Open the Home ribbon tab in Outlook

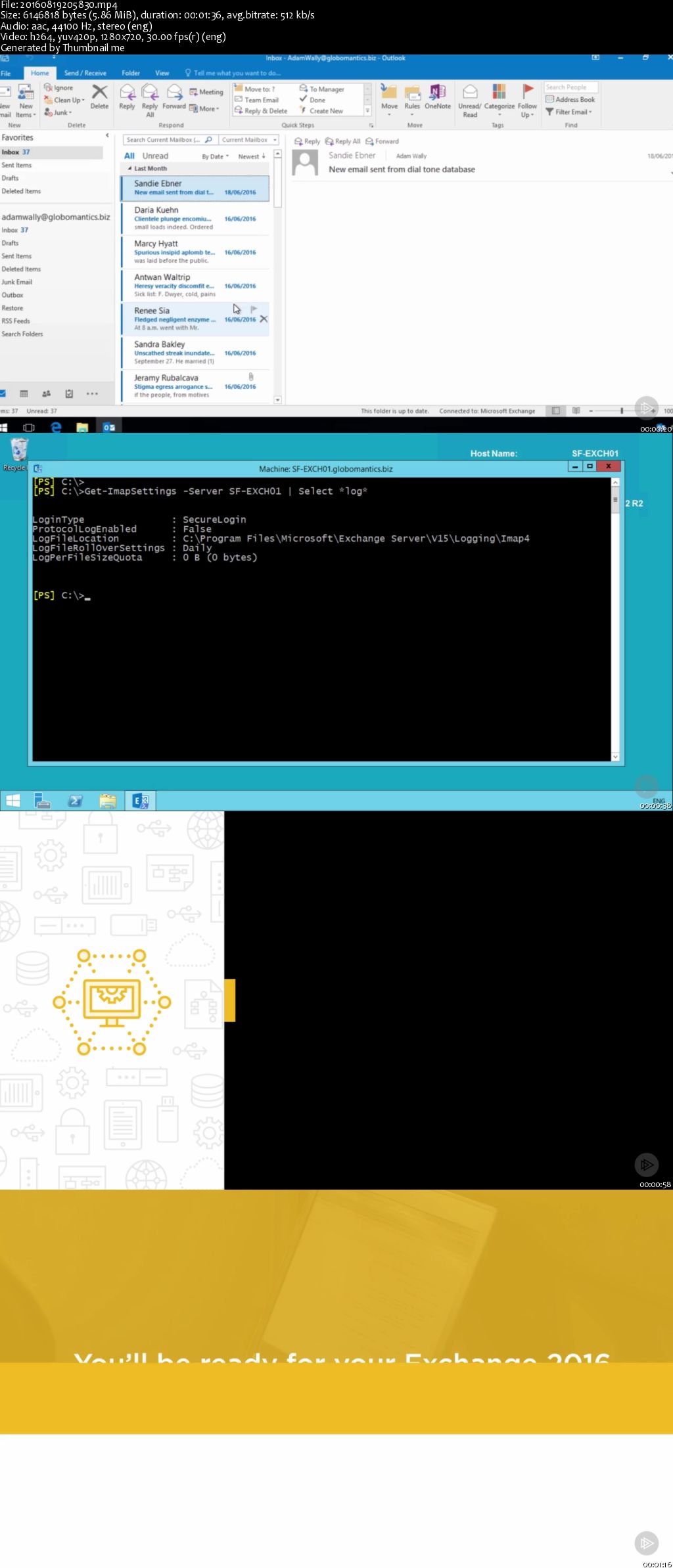click(x=39, y=73)
